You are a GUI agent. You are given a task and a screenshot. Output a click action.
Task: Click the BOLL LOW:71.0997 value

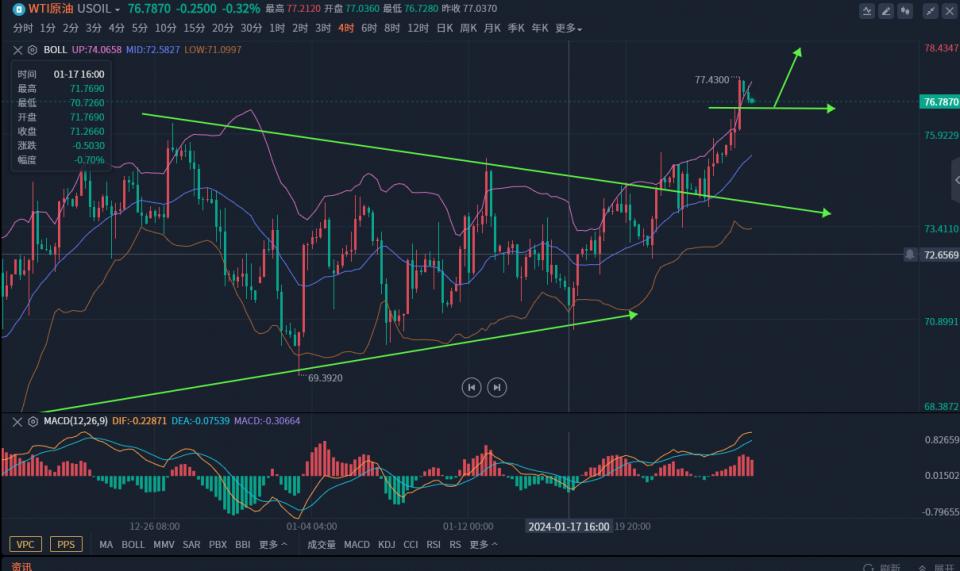(x=212, y=50)
